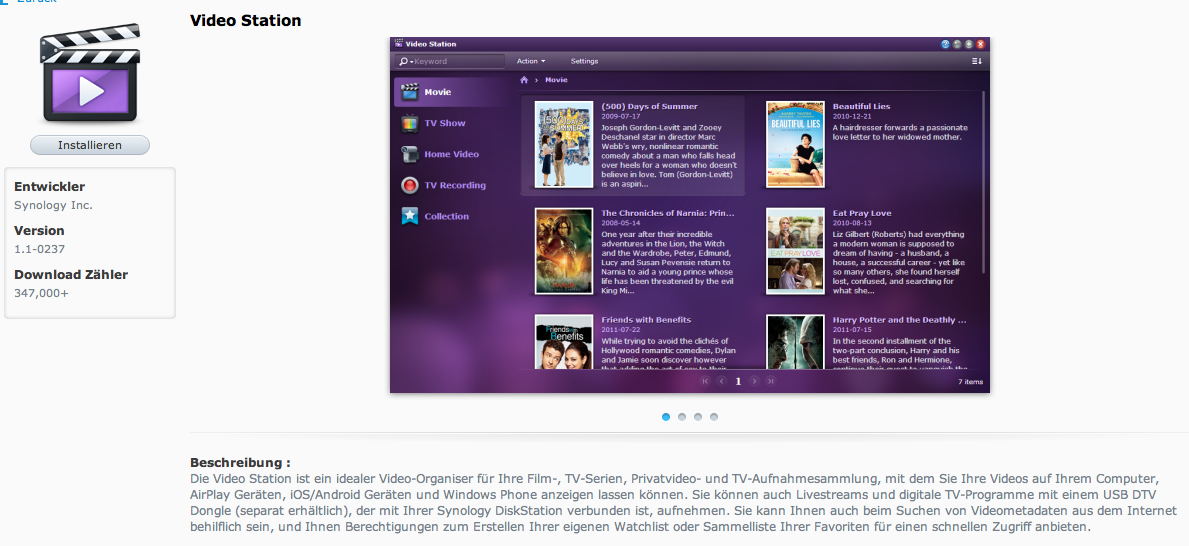Viewport: 1189px width, 546px height.
Task: Select the third carousel screenshot dot
Action: coord(698,416)
